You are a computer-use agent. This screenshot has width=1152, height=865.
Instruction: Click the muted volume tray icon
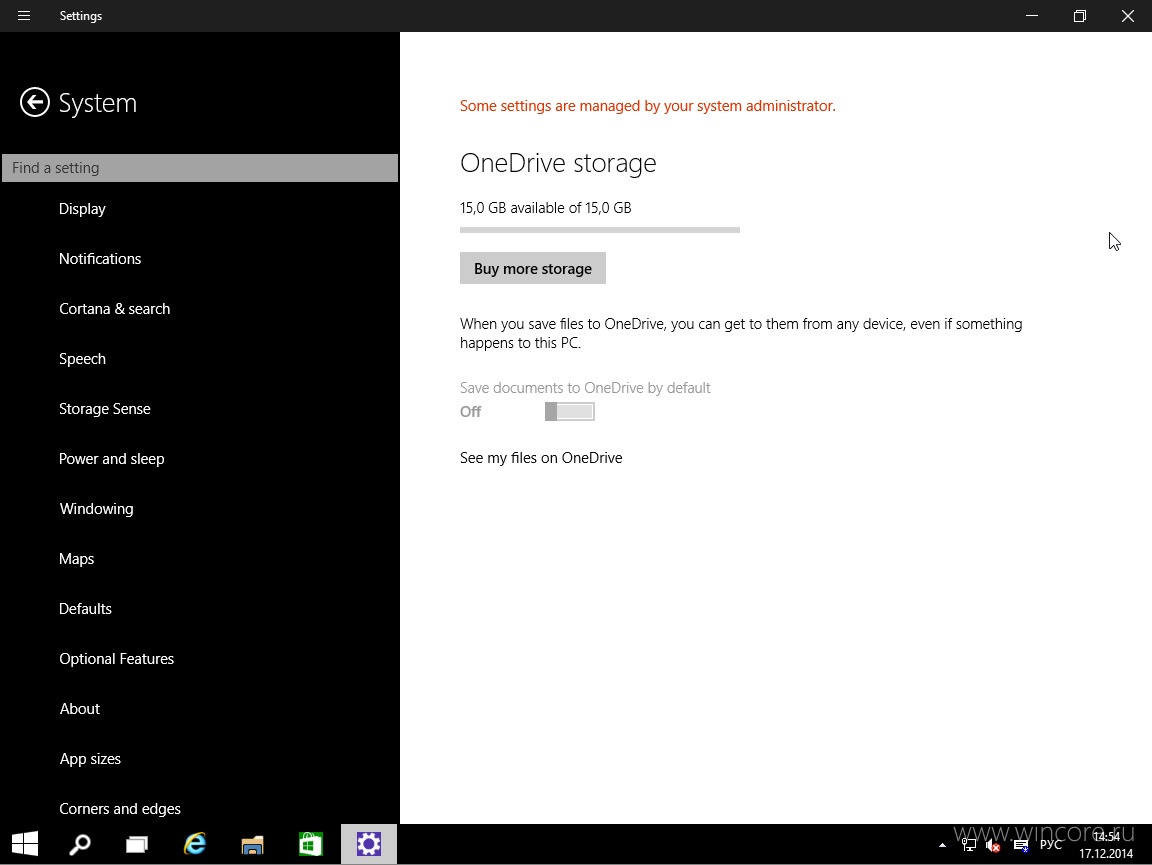pos(993,846)
